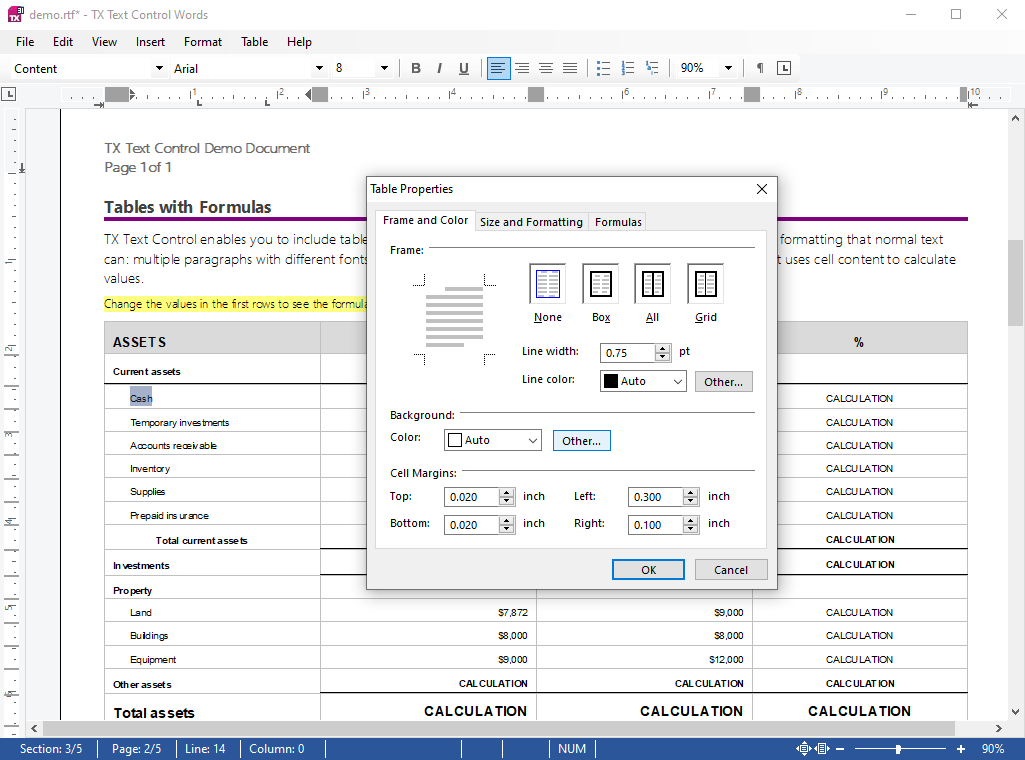The image size is (1025, 760).
Task: Click Other... next to the Line color
Action: (723, 382)
